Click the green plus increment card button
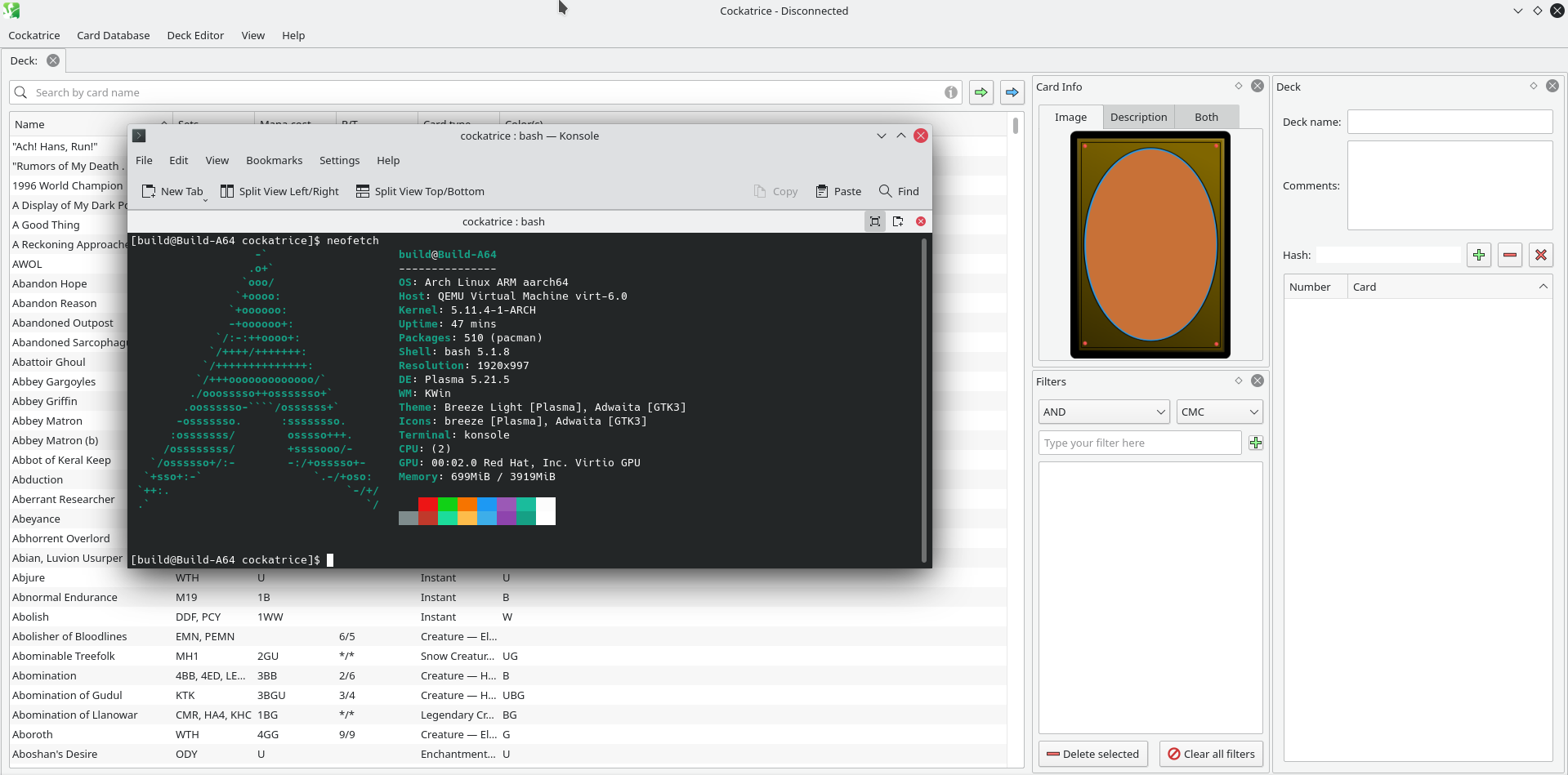Screen dimensions: 1568x775 pos(1479,255)
